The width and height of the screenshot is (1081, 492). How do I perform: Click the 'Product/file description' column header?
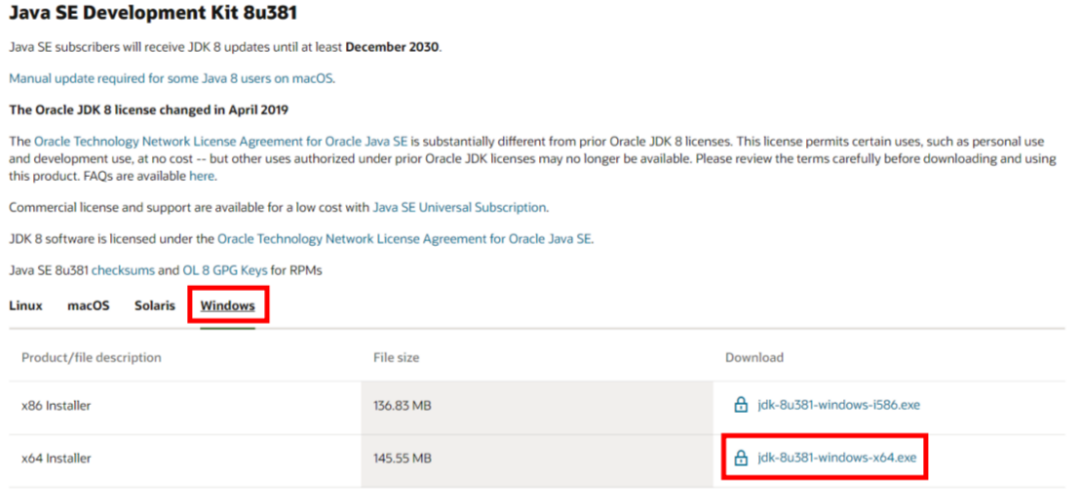point(91,358)
